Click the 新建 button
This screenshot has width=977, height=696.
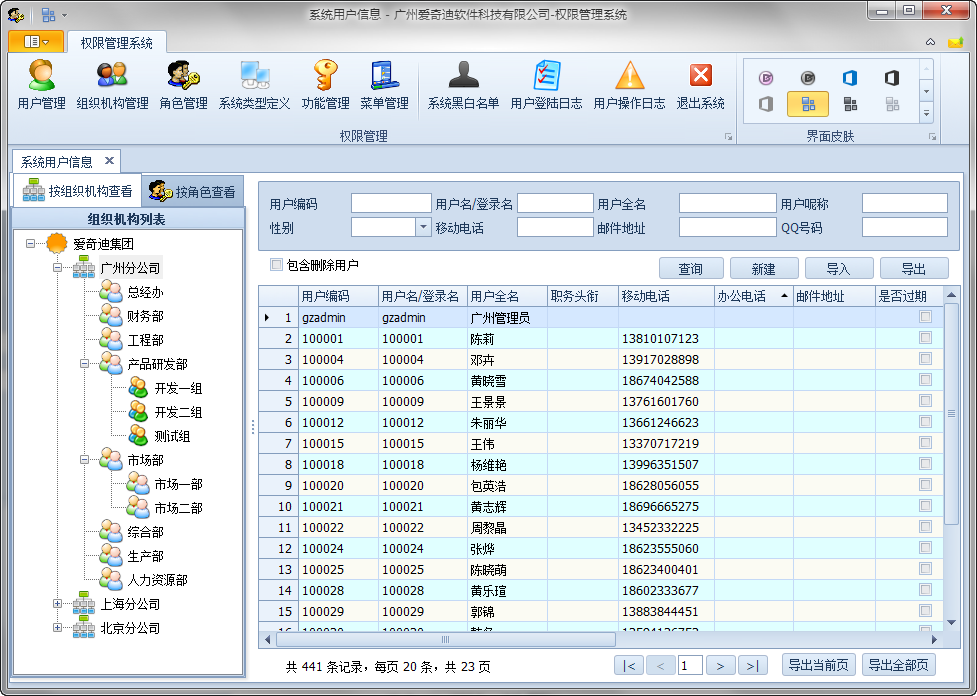(x=764, y=269)
